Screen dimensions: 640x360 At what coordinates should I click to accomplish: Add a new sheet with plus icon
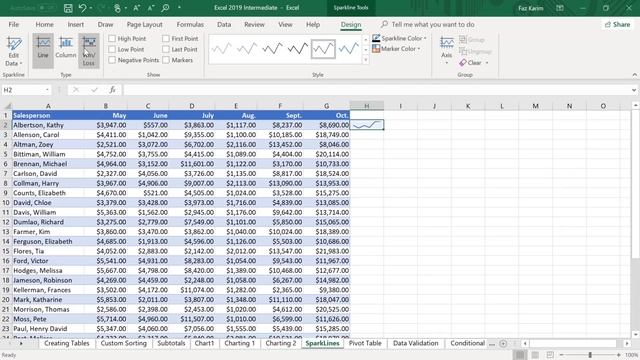503,344
